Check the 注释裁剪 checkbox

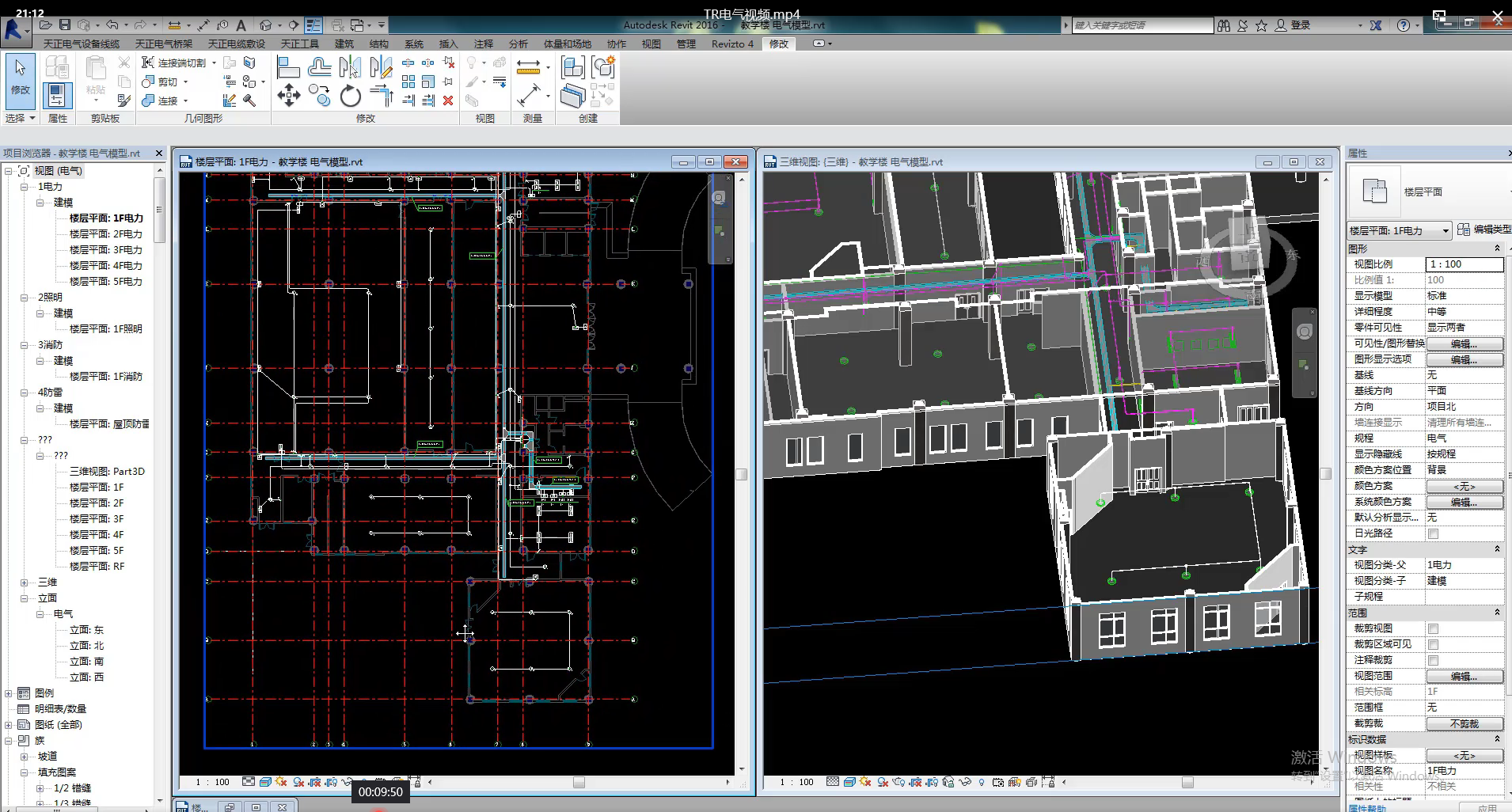pyautogui.click(x=1433, y=660)
